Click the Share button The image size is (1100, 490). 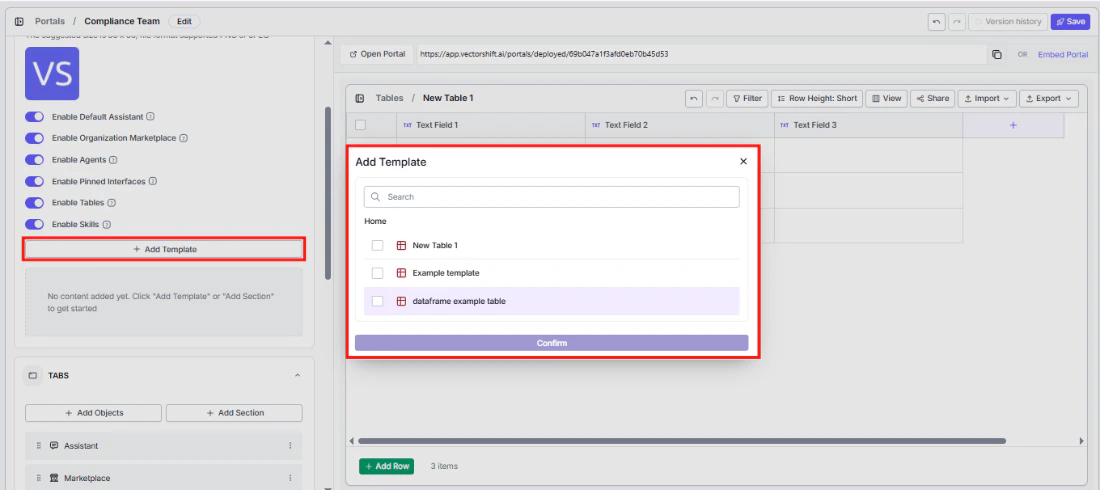point(932,98)
